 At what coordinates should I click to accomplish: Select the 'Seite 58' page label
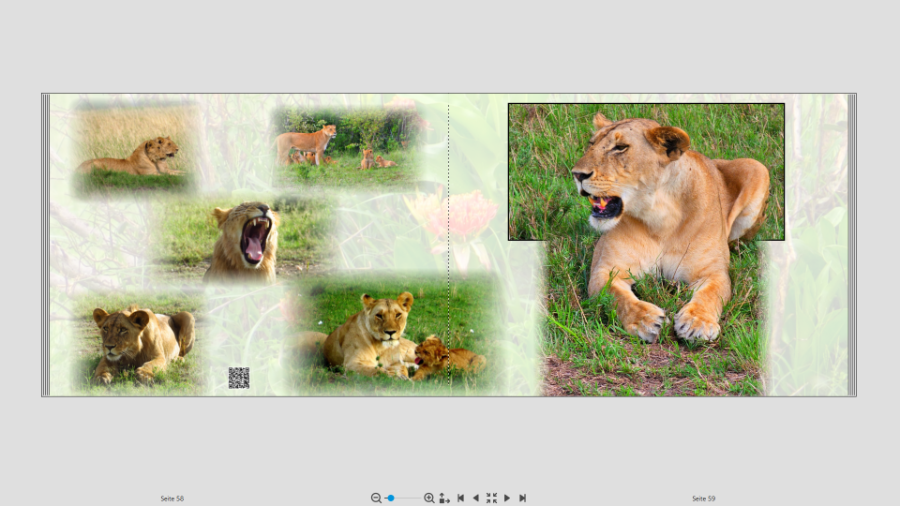pyautogui.click(x=172, y=499)
